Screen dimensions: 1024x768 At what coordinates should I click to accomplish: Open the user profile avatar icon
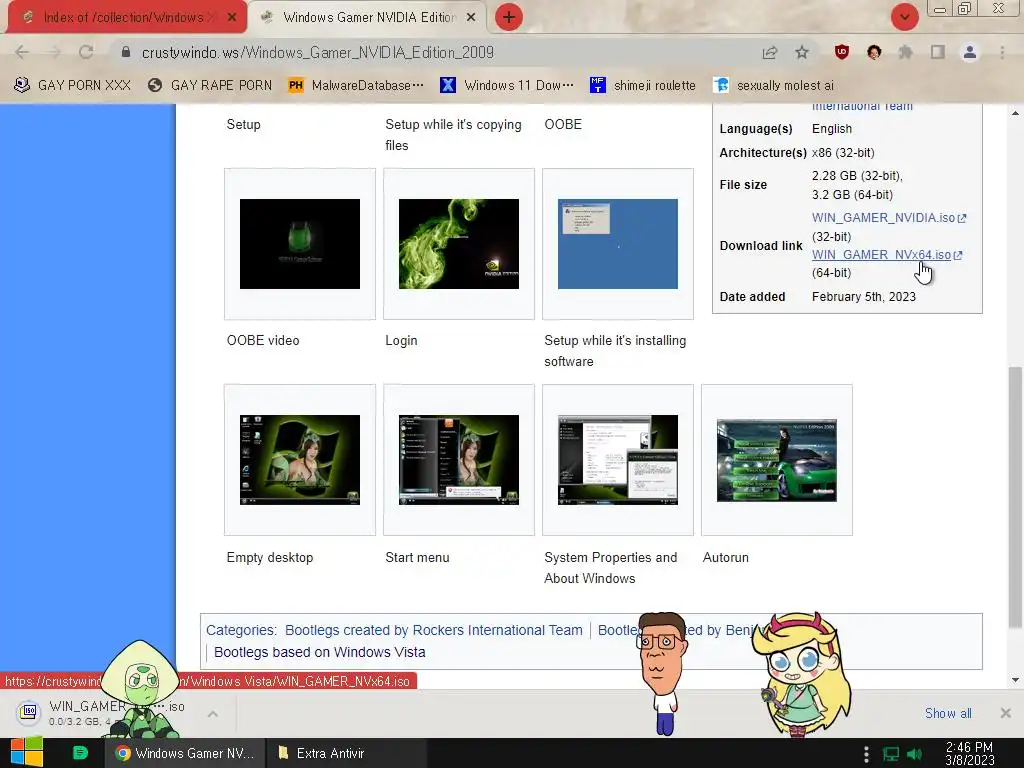point(970,52)
